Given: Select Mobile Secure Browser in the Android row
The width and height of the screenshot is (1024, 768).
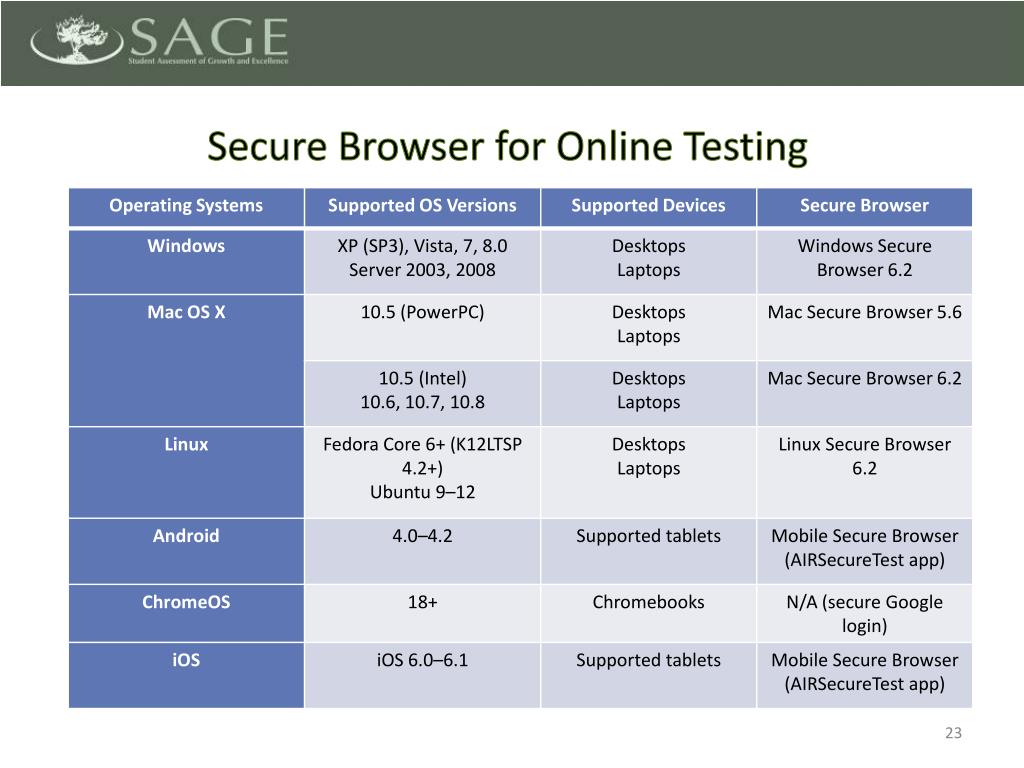Looking at the screenshot, I should [865, 551].
